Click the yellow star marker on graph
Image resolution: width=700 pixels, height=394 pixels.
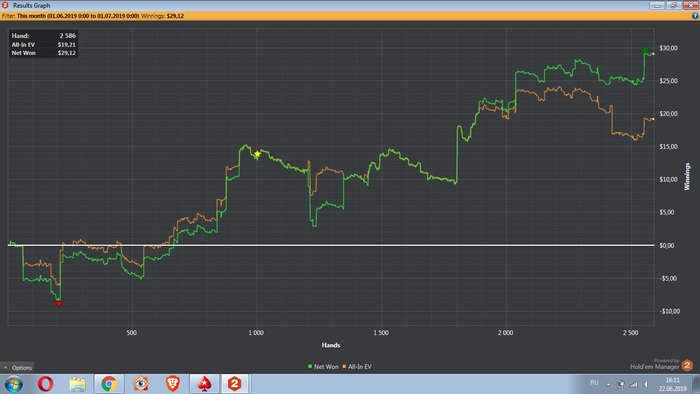click(x=257, y=154)
